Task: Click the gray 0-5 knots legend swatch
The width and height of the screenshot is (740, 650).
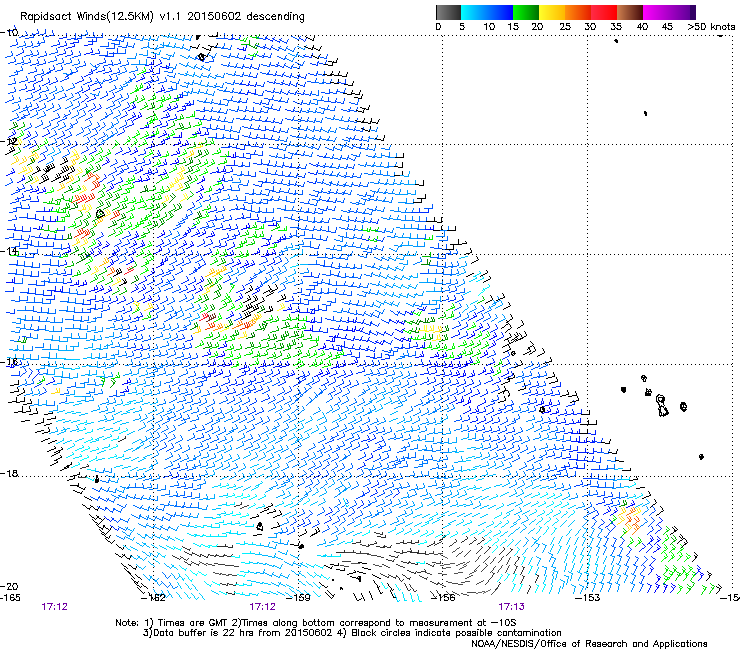Action: [x=448, y=12]
